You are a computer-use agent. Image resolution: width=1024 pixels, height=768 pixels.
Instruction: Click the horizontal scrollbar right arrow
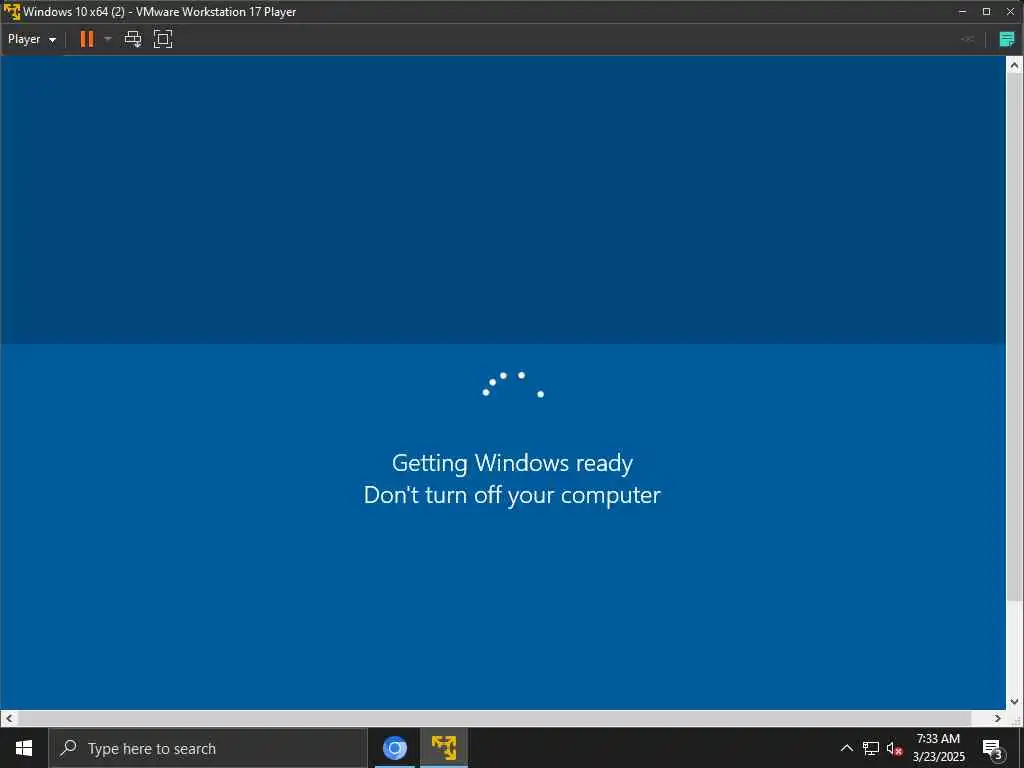click(997, 718)
